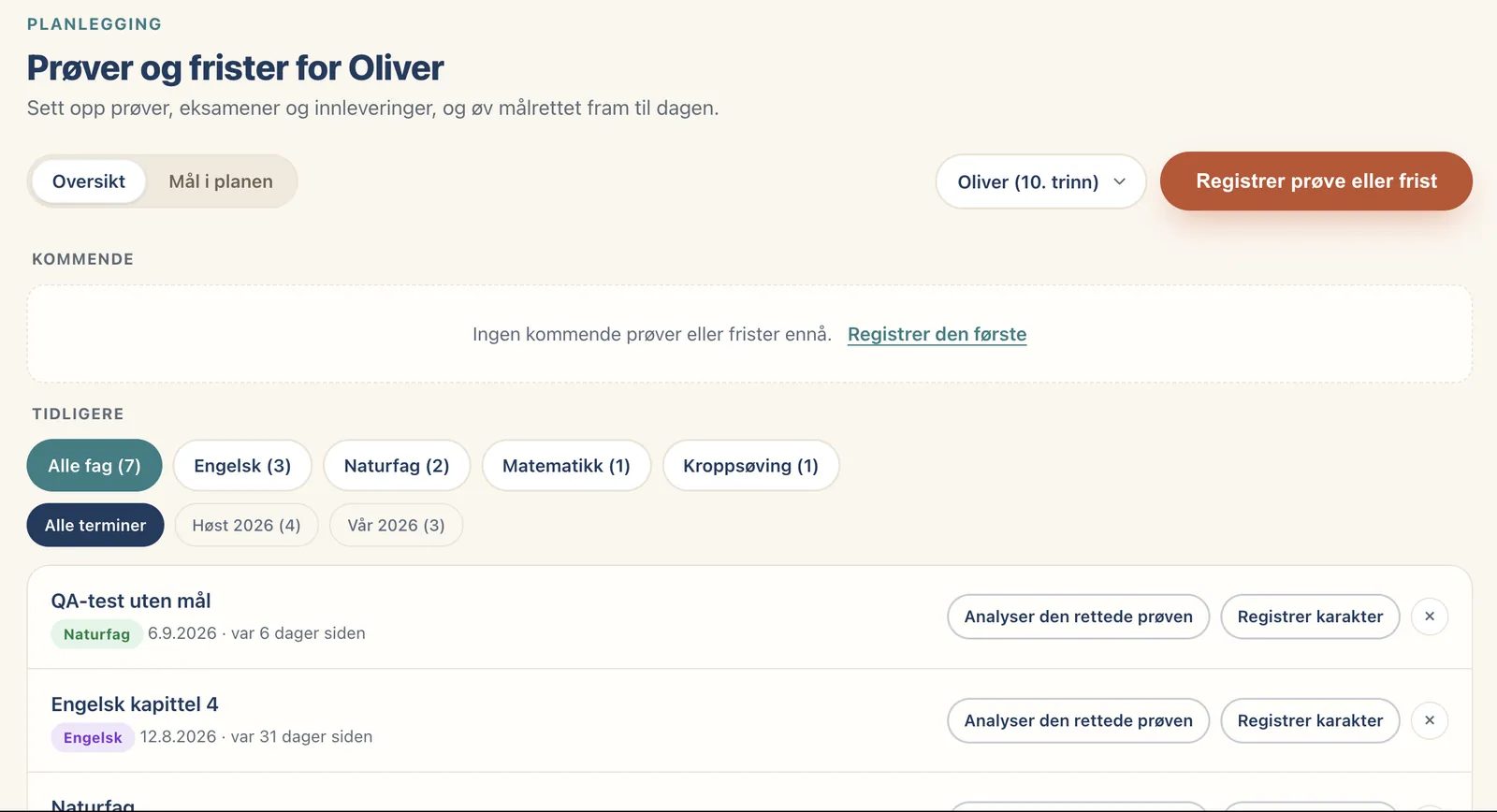Open the QA-test uten mål title
The height and width of the screenshot is (812, 1497).
pos(131,601)
